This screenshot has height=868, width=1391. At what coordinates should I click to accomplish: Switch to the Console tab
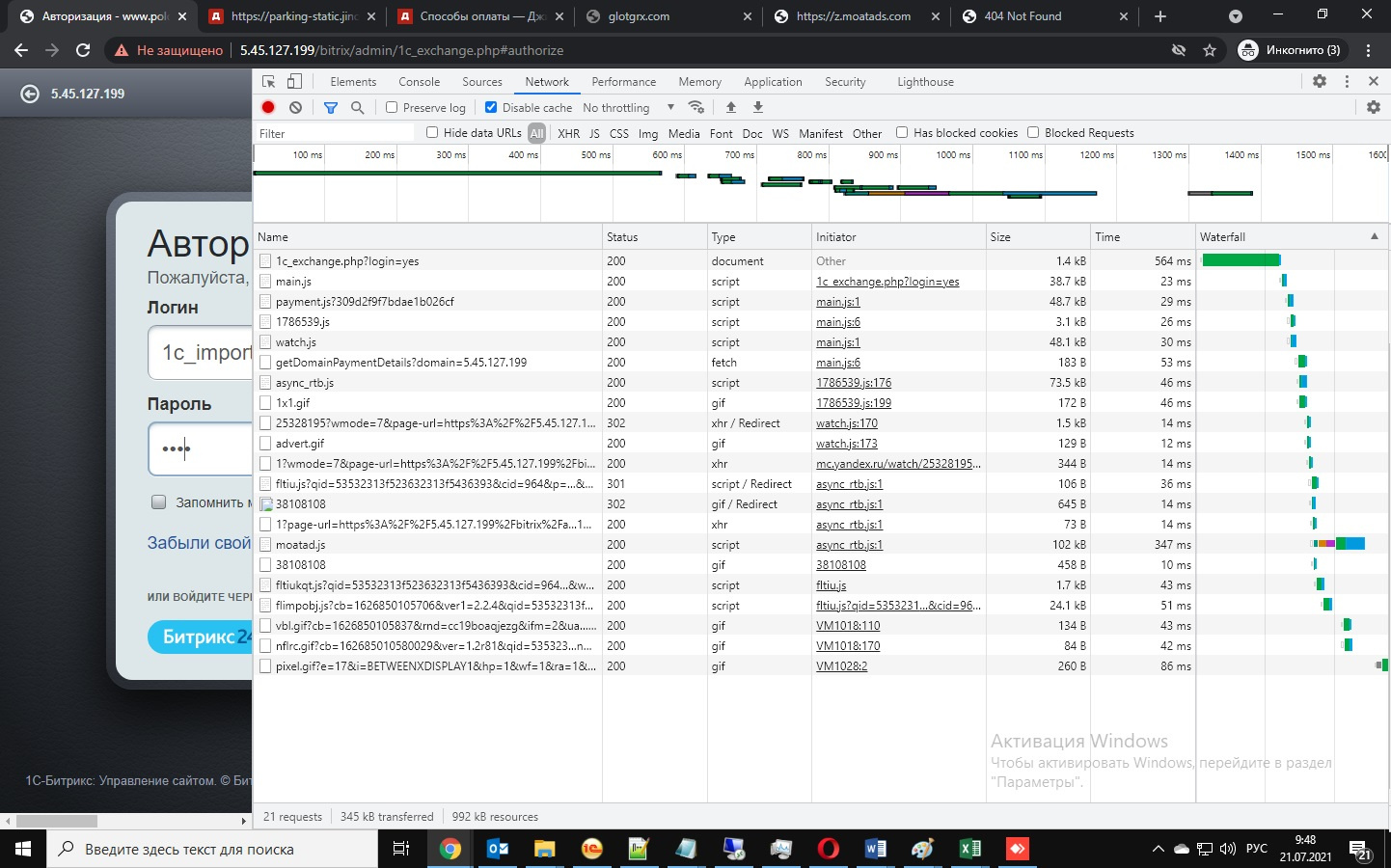(x=419, y=82)
